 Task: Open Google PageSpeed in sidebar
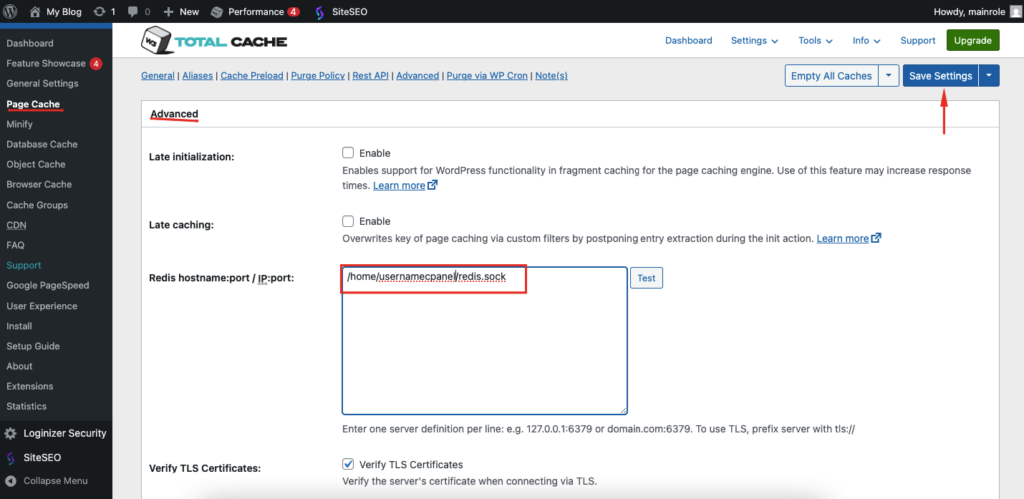point(48,285)
